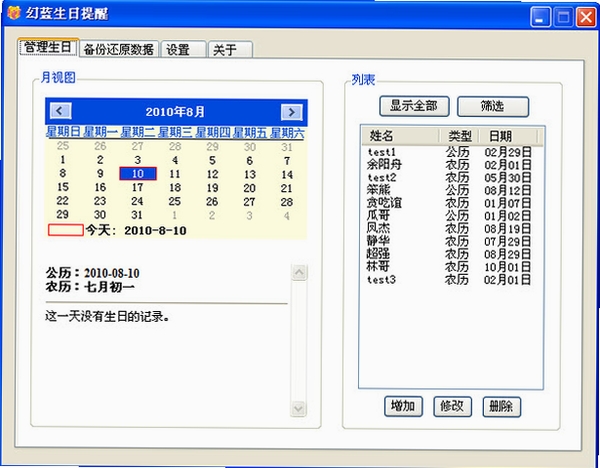Select 凤杰 row in list
The width and height of the screenshot is (600, 468).
coord(450,228)
